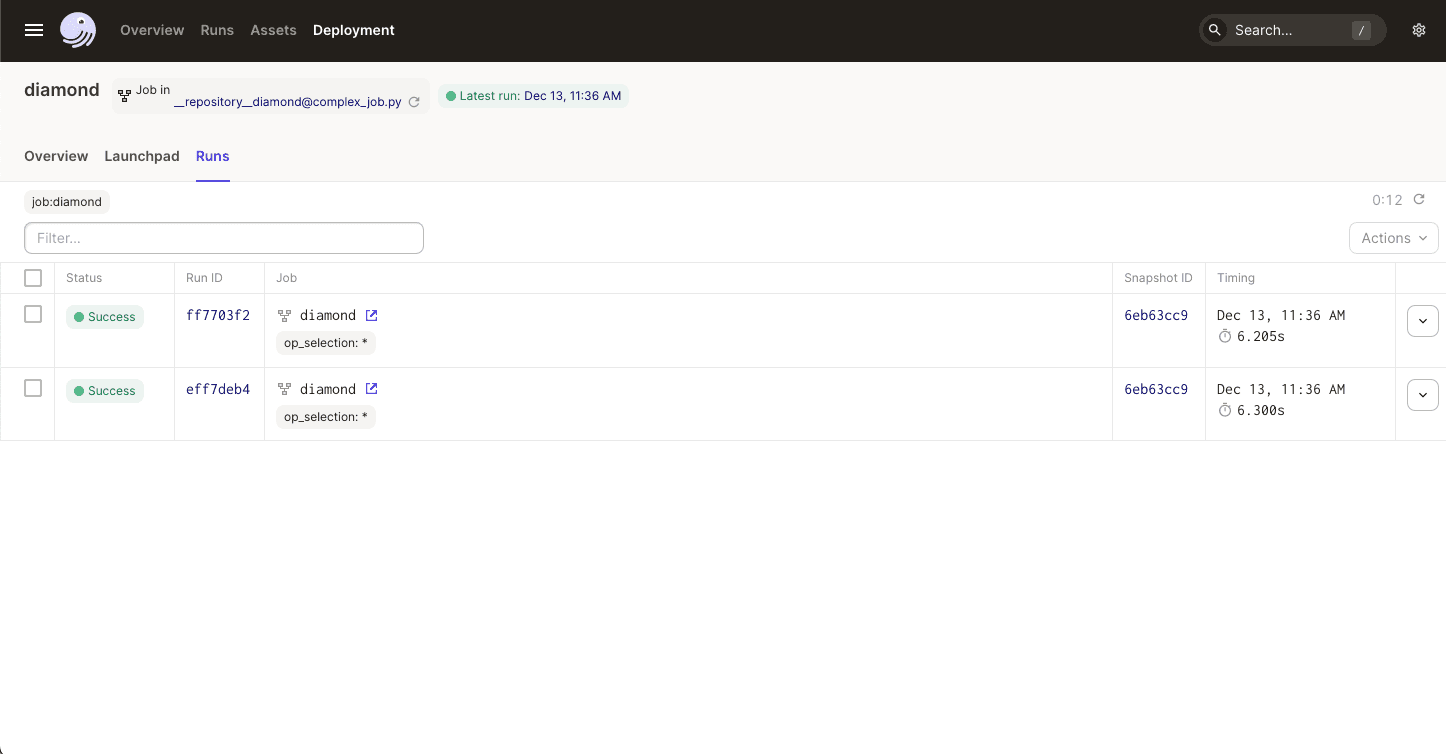Click the Dagster logo
Screen dimensions: 1446x754
tap(78, 30)
